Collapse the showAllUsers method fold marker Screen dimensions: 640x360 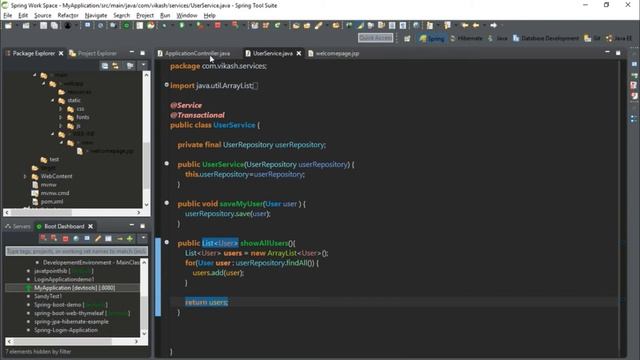click(167, 242)
